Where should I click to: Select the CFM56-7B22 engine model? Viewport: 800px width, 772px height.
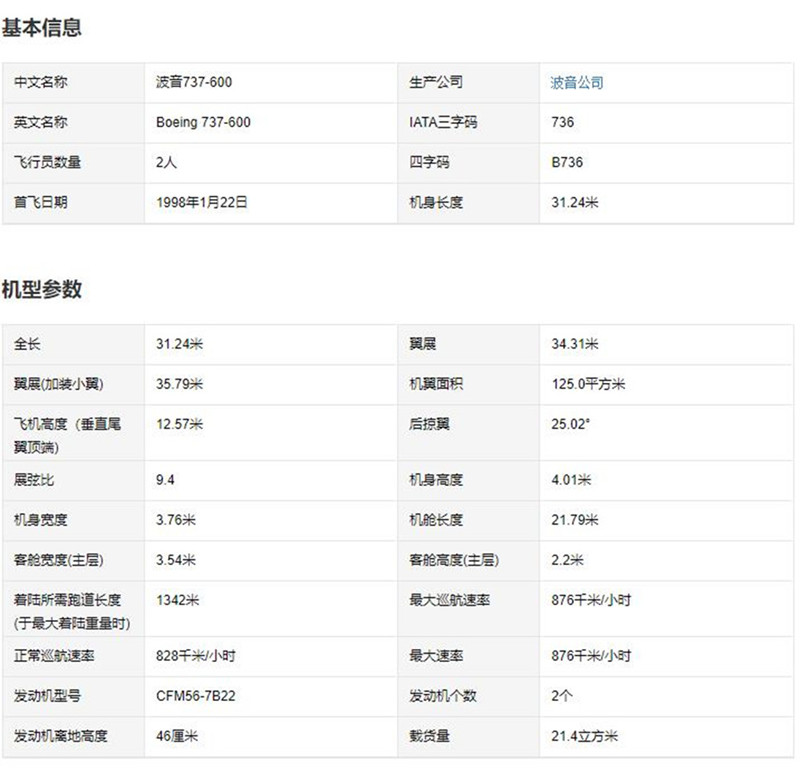point(196,696)
